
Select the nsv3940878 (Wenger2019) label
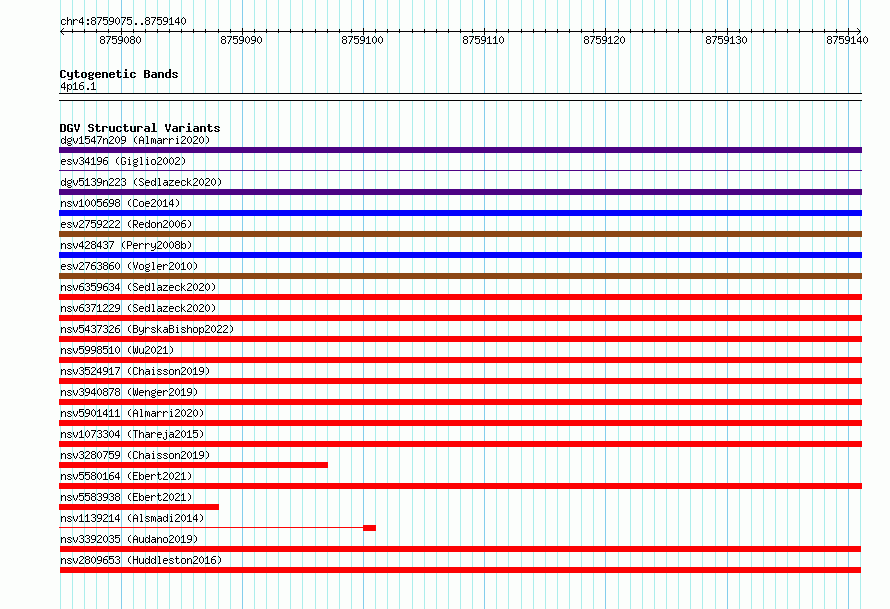coord(129,392)
